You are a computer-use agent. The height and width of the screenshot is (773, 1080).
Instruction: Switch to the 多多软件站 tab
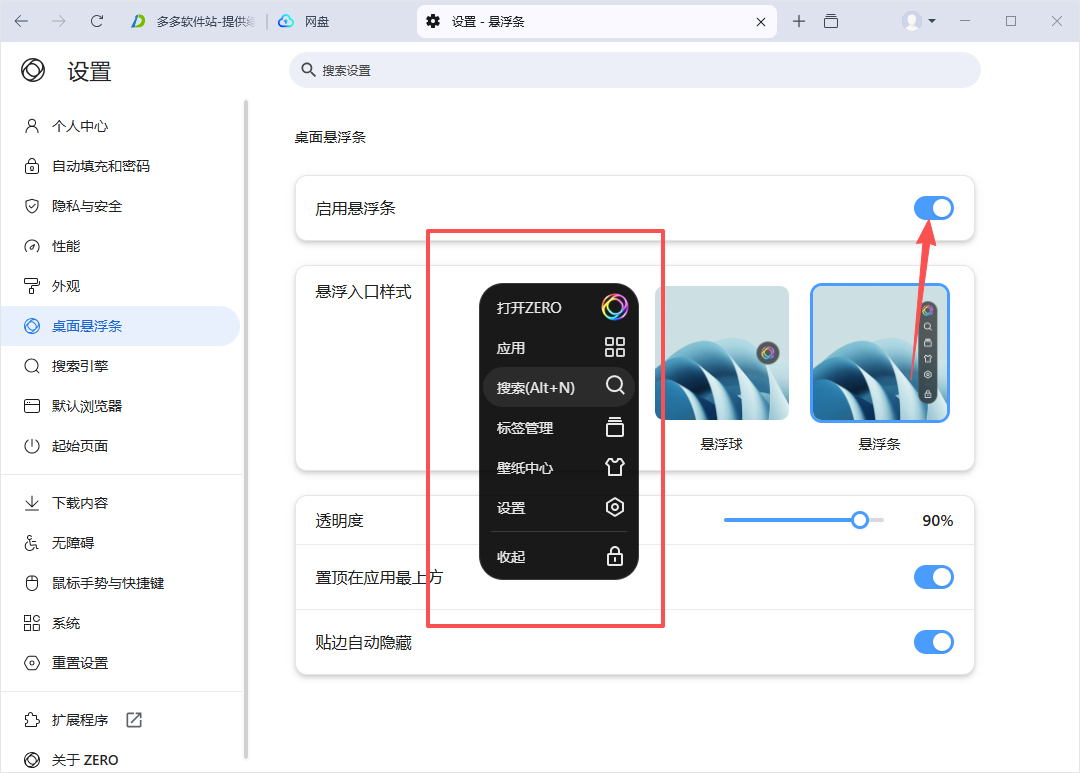[195, 21]
